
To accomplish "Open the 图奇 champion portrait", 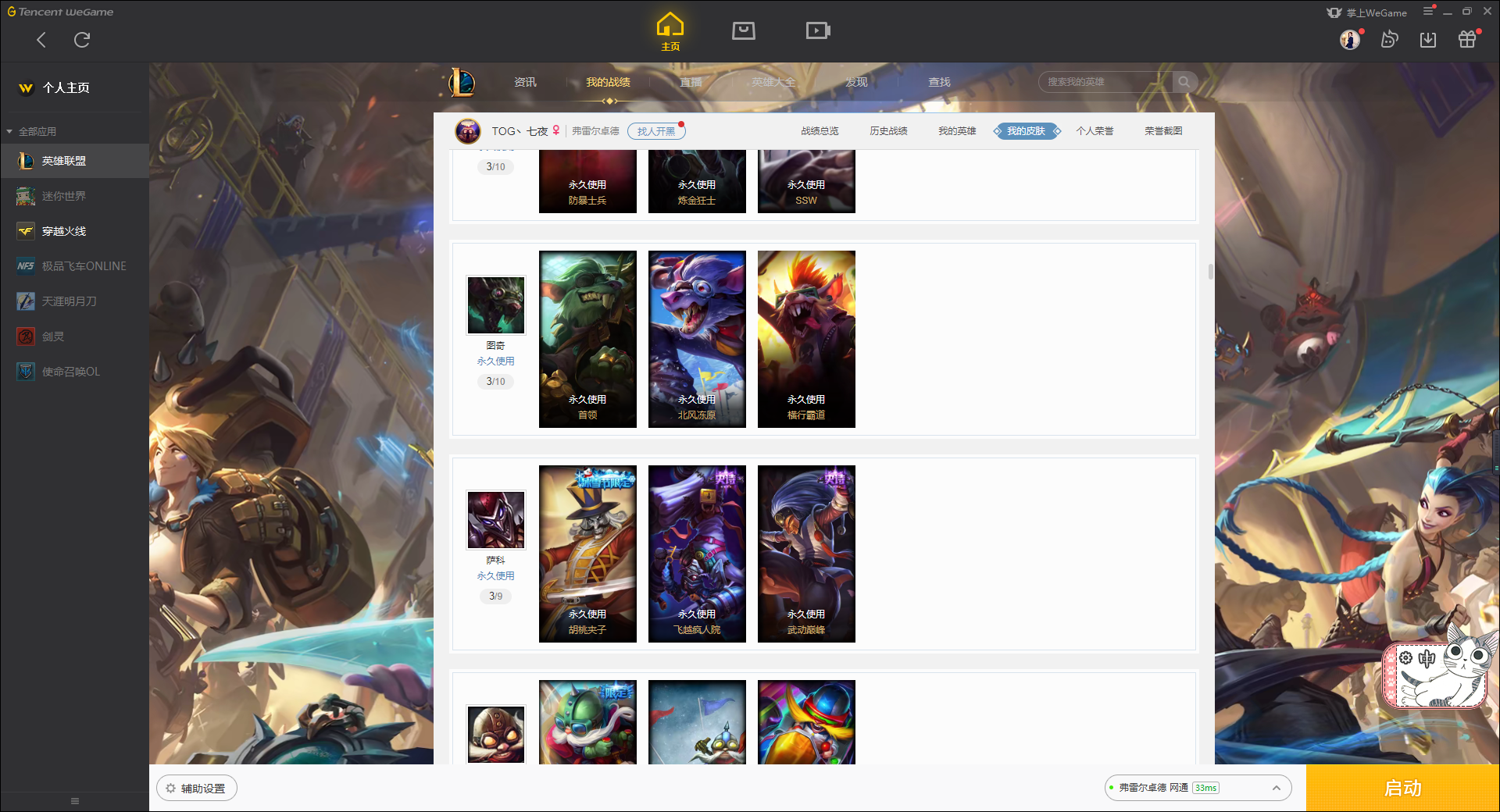I will (x=496, y=305).
